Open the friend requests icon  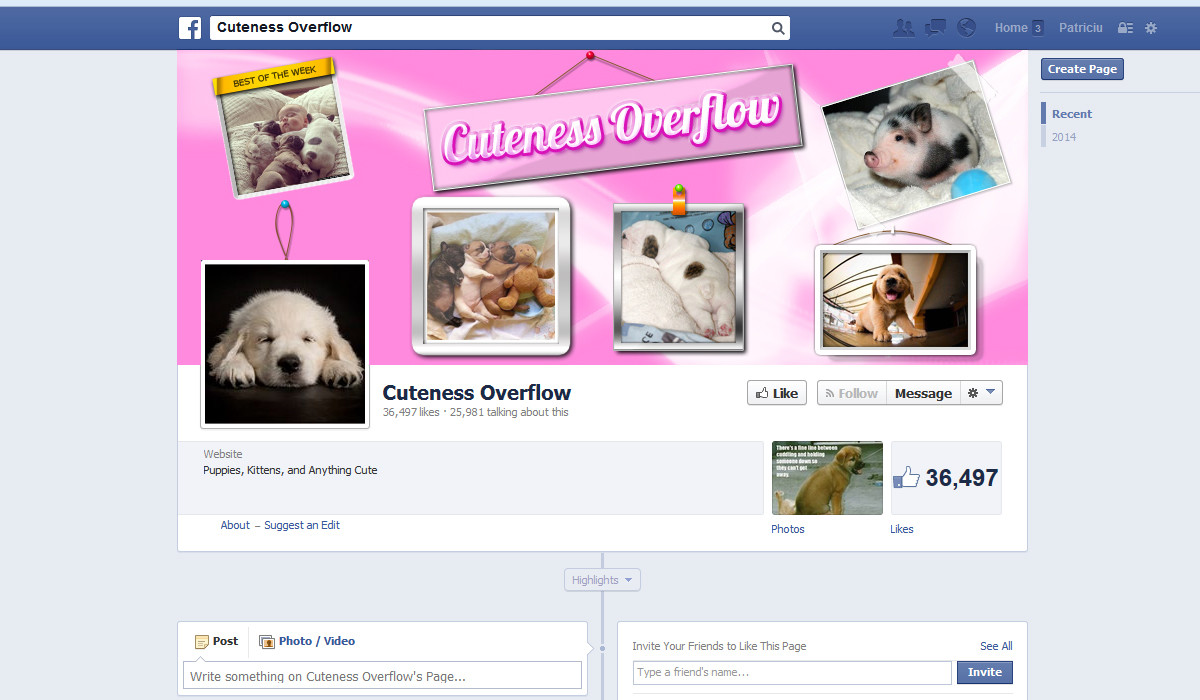point(904,28)
